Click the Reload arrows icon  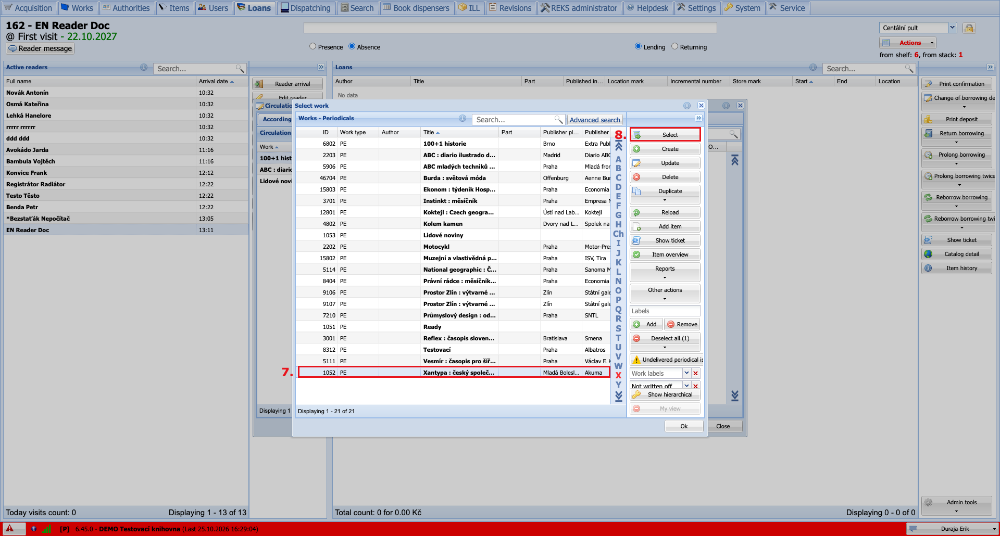636,212
